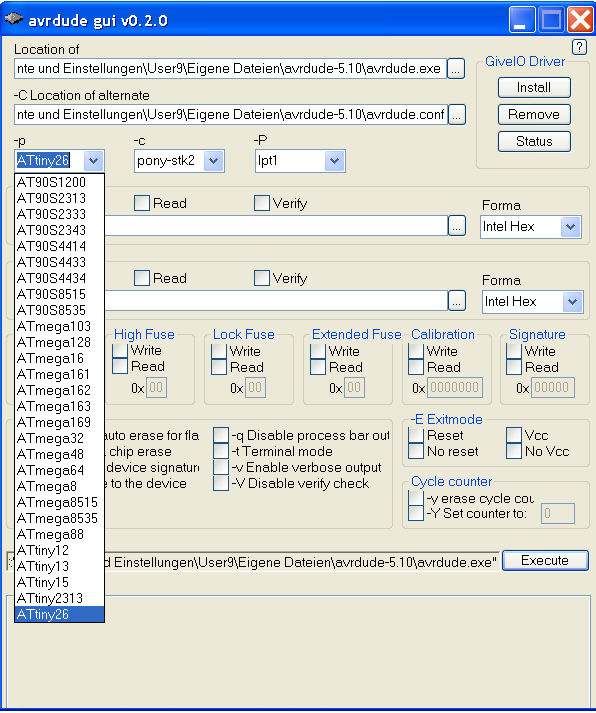Open browse dialog for first memory file
The height and width of the screenshot is (713, 596).
pyautogui.click(x=457, y=226)
